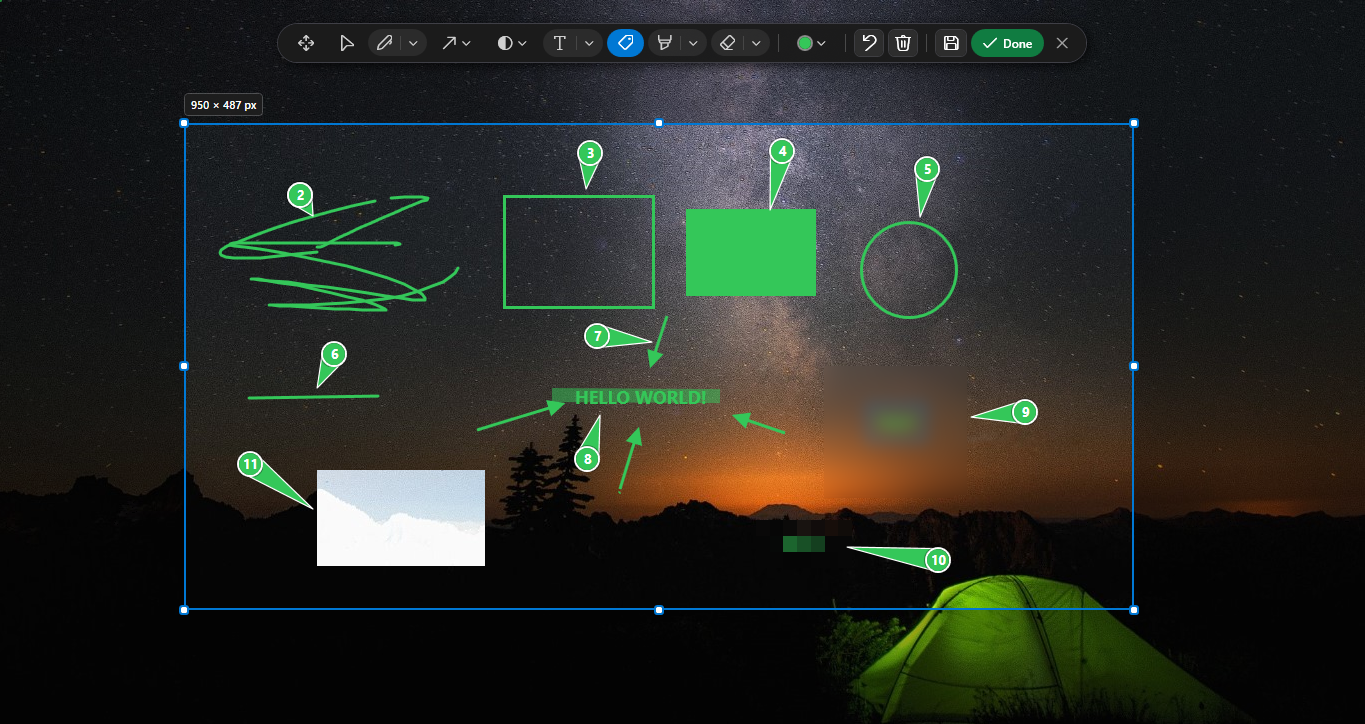The image size is (1365, 724).
Task: Select the Highlighter tool
Action: coord(663,43)
